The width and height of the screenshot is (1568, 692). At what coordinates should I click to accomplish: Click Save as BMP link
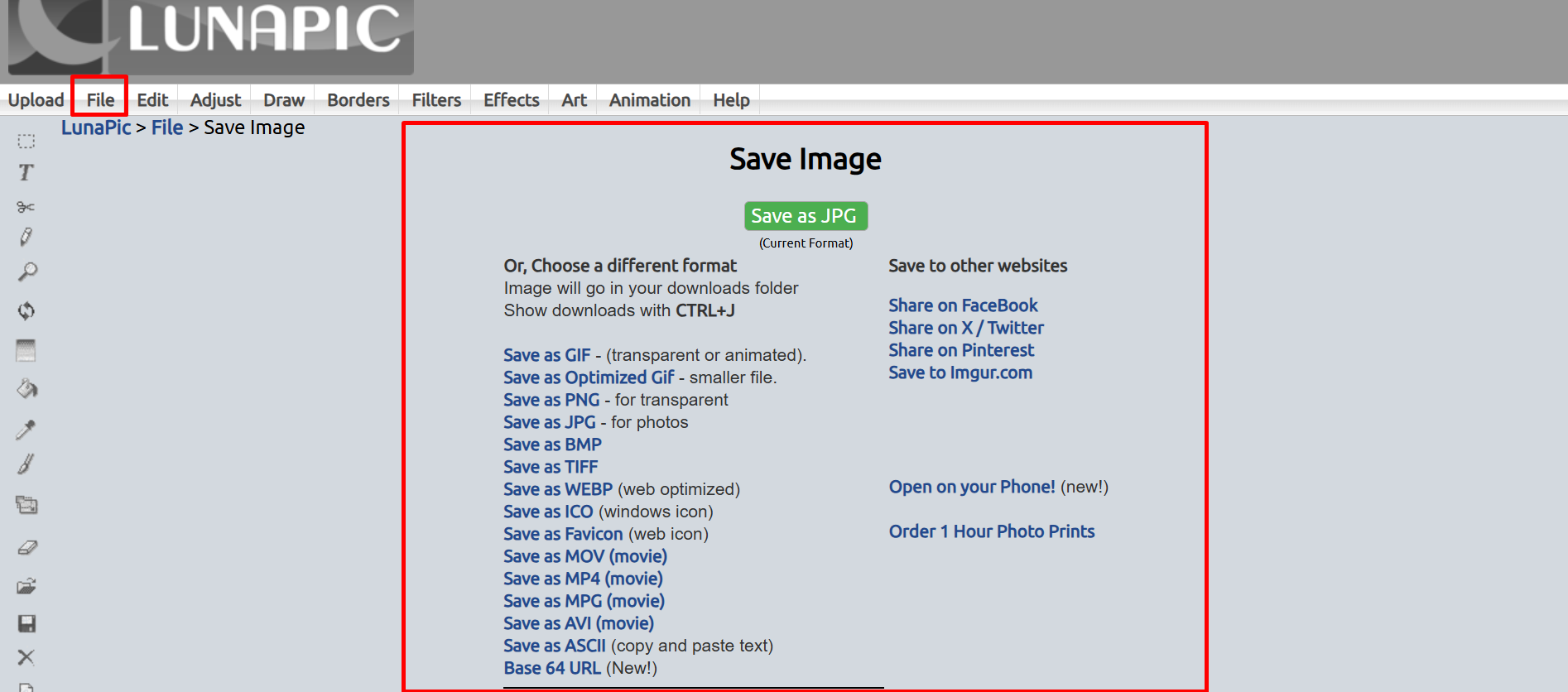(x=553, y=445)
